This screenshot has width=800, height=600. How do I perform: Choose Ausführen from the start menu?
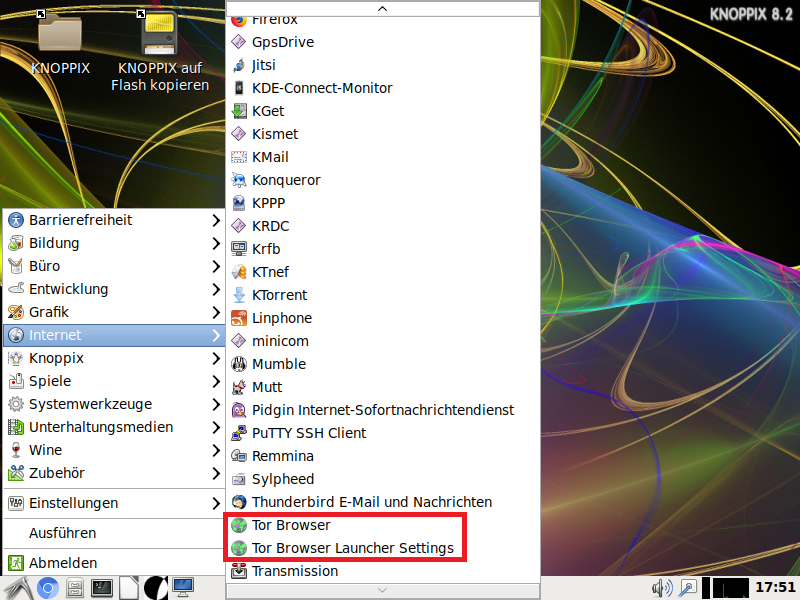[x=114, y=533]
